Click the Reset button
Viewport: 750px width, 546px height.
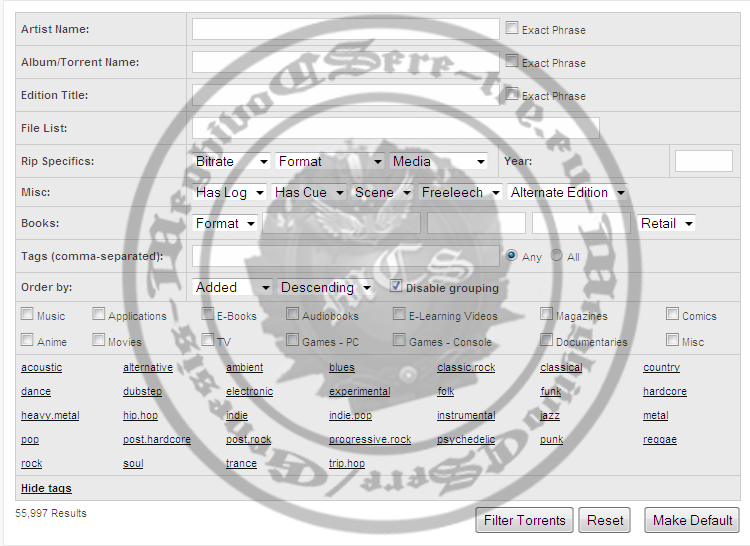(x=605, y=520)
